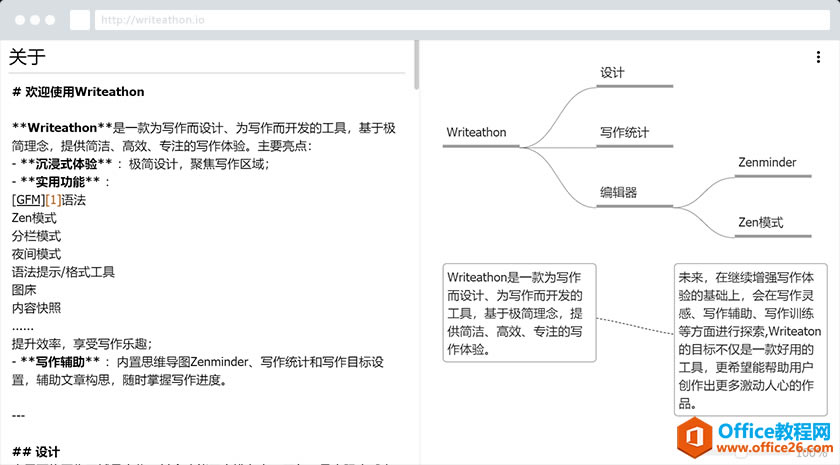840x465 pixels.
Task: Click the line 'Zen模式' in the editor
Action: 34,218
